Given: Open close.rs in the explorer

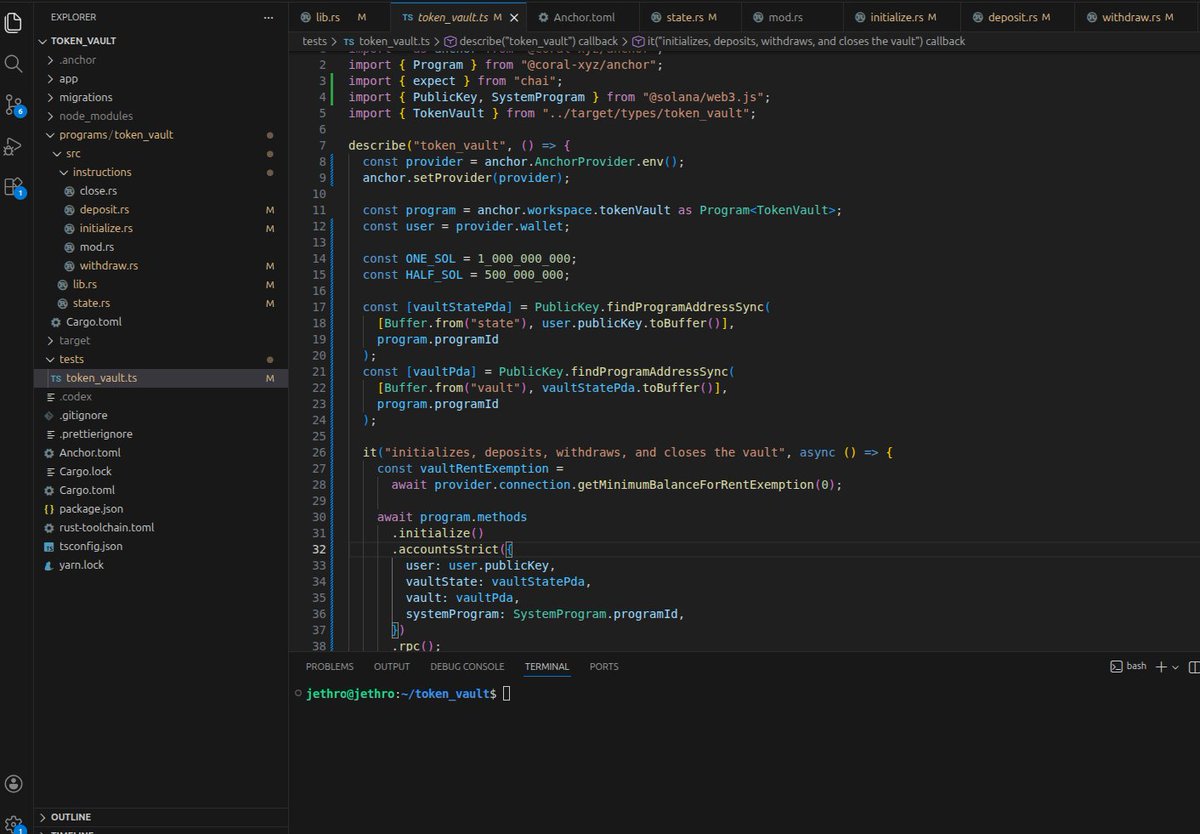Looking at the screenshot, I should (x=161, y=190).
